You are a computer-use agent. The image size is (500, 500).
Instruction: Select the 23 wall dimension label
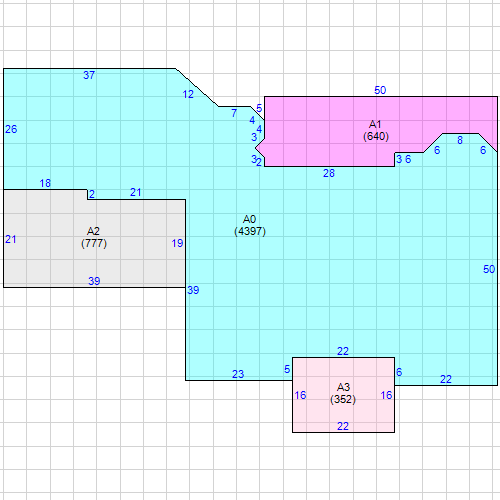pos(238,374)
